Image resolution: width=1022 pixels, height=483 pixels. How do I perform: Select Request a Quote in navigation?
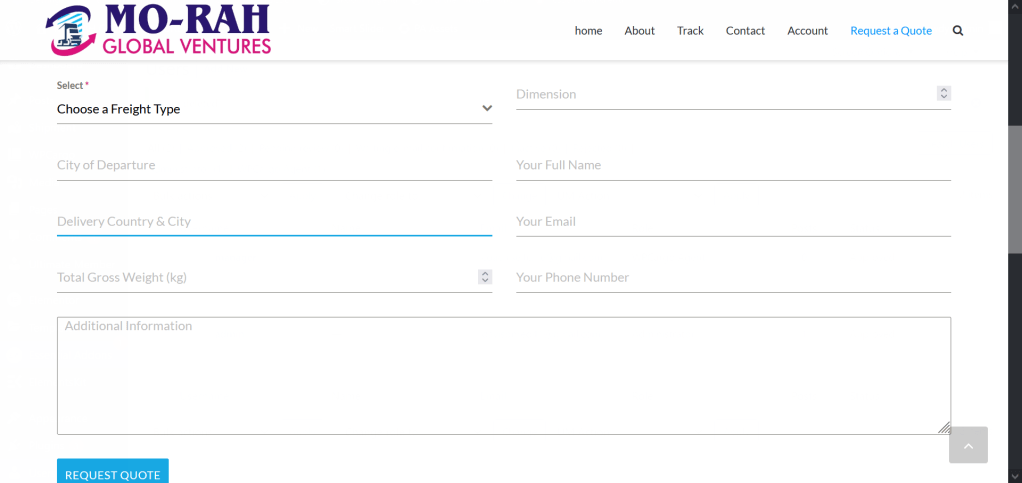[890, 31]
